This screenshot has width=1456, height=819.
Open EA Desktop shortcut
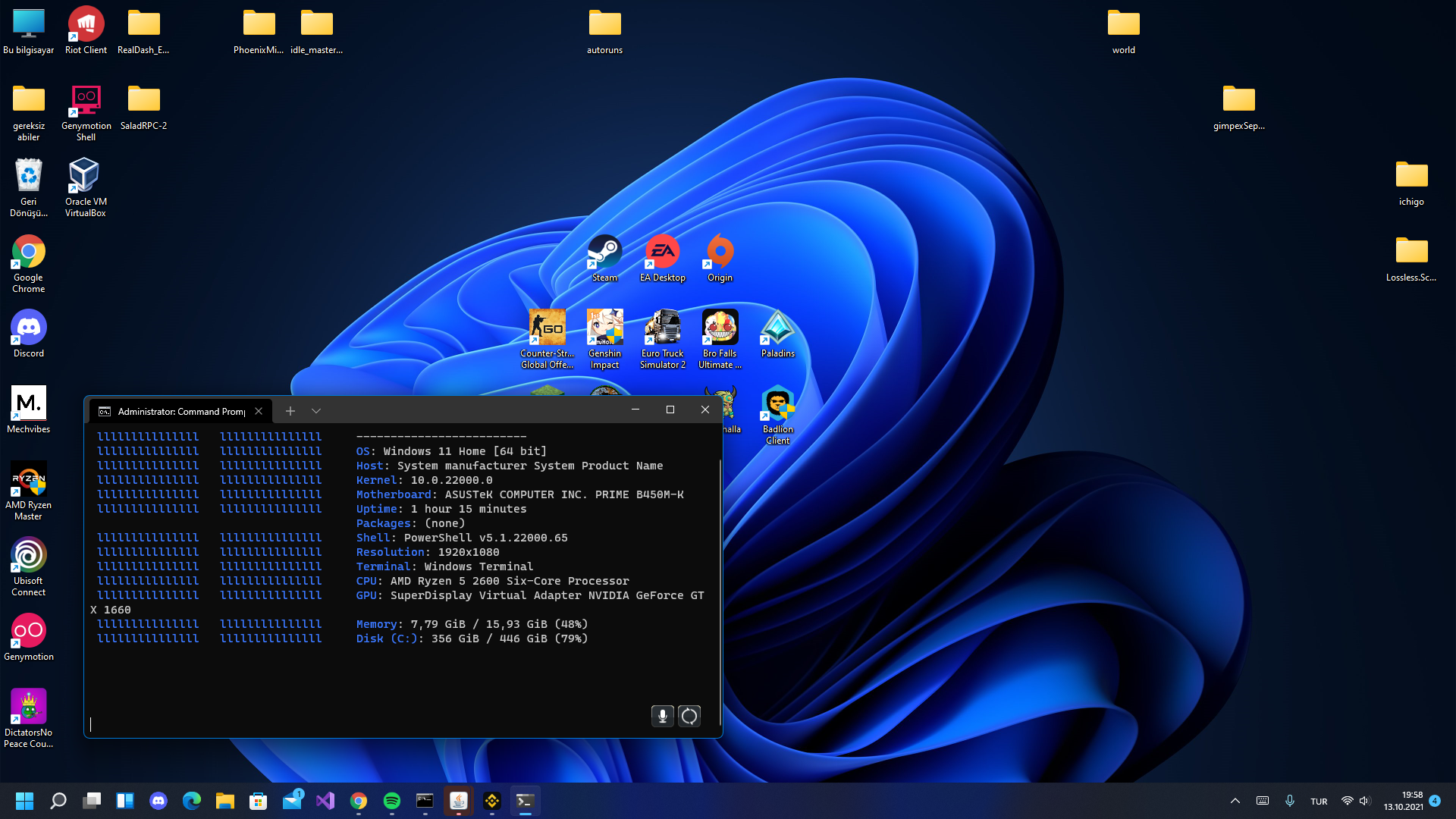pos(662,258)
